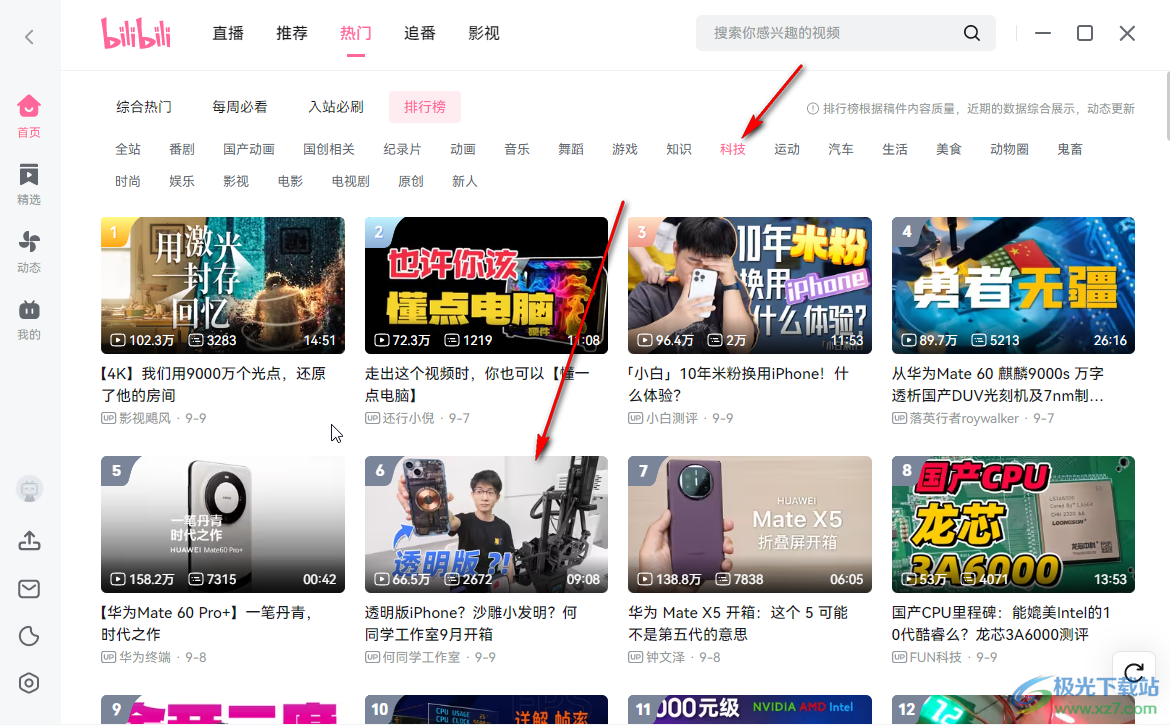Open the bilibili logo home
Screen dimensions: 1170x725
click(x=136, y=33)
